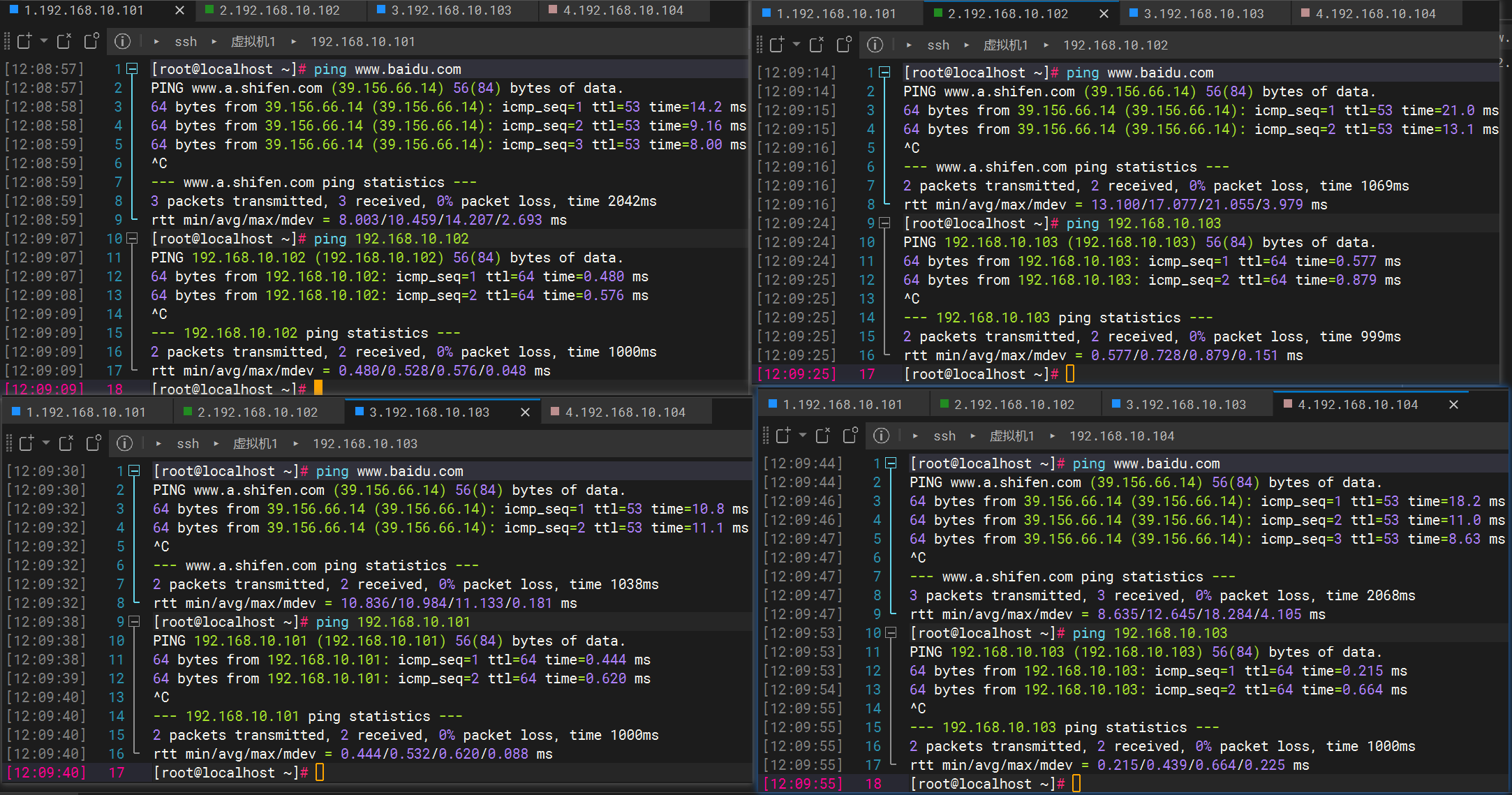The image size is (1512, 795).
Task: Click 192.168.10.103 breadcrumb in bottom-left pane path
Action: (x=365, y=444)
